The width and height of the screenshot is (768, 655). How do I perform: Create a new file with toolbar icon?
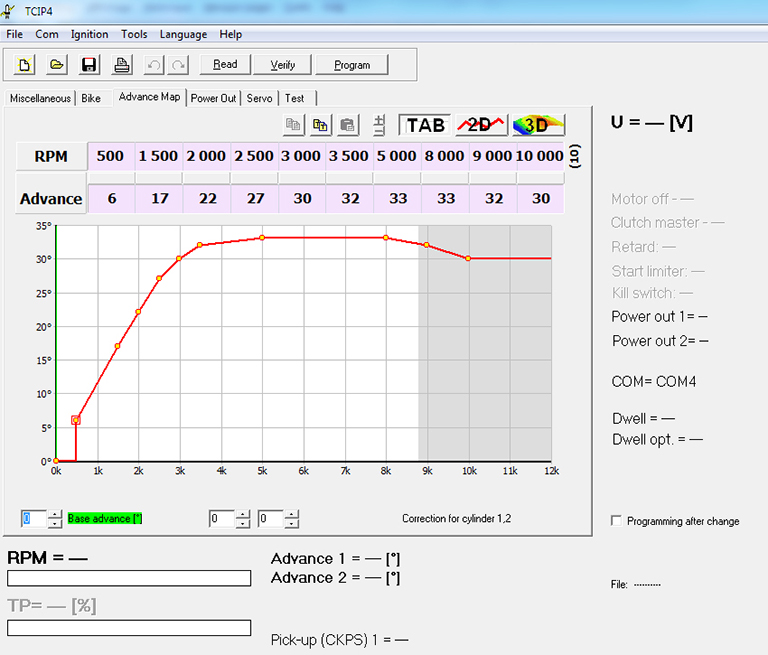24,65
